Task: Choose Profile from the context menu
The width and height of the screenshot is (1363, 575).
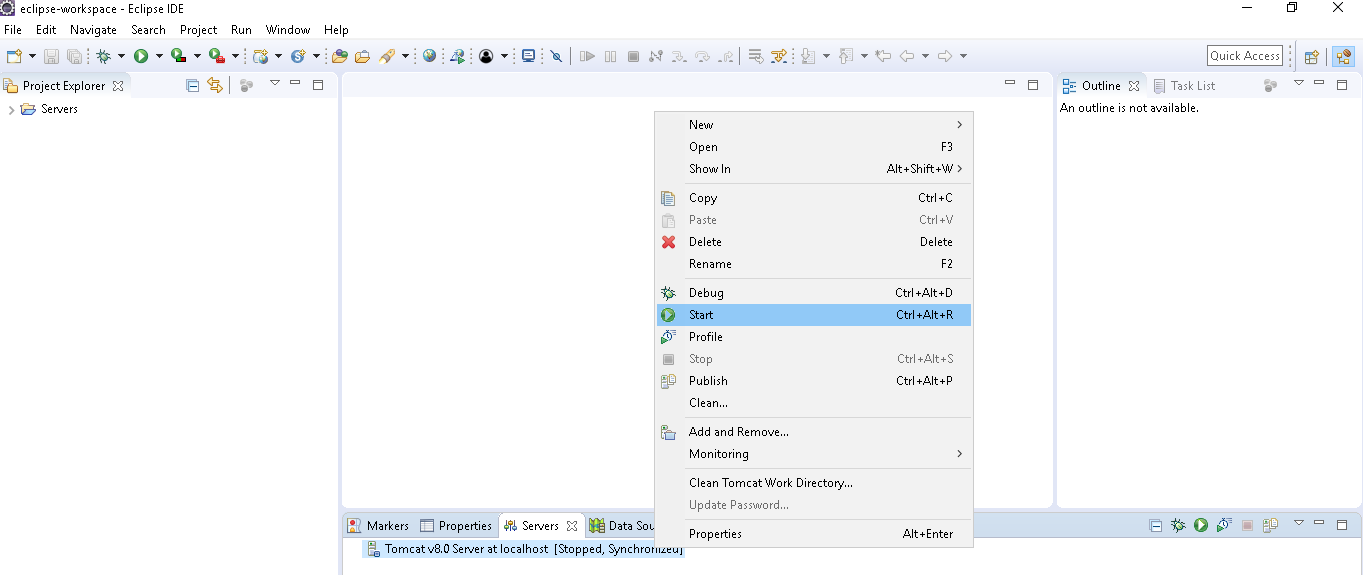Action: [813, 337]
